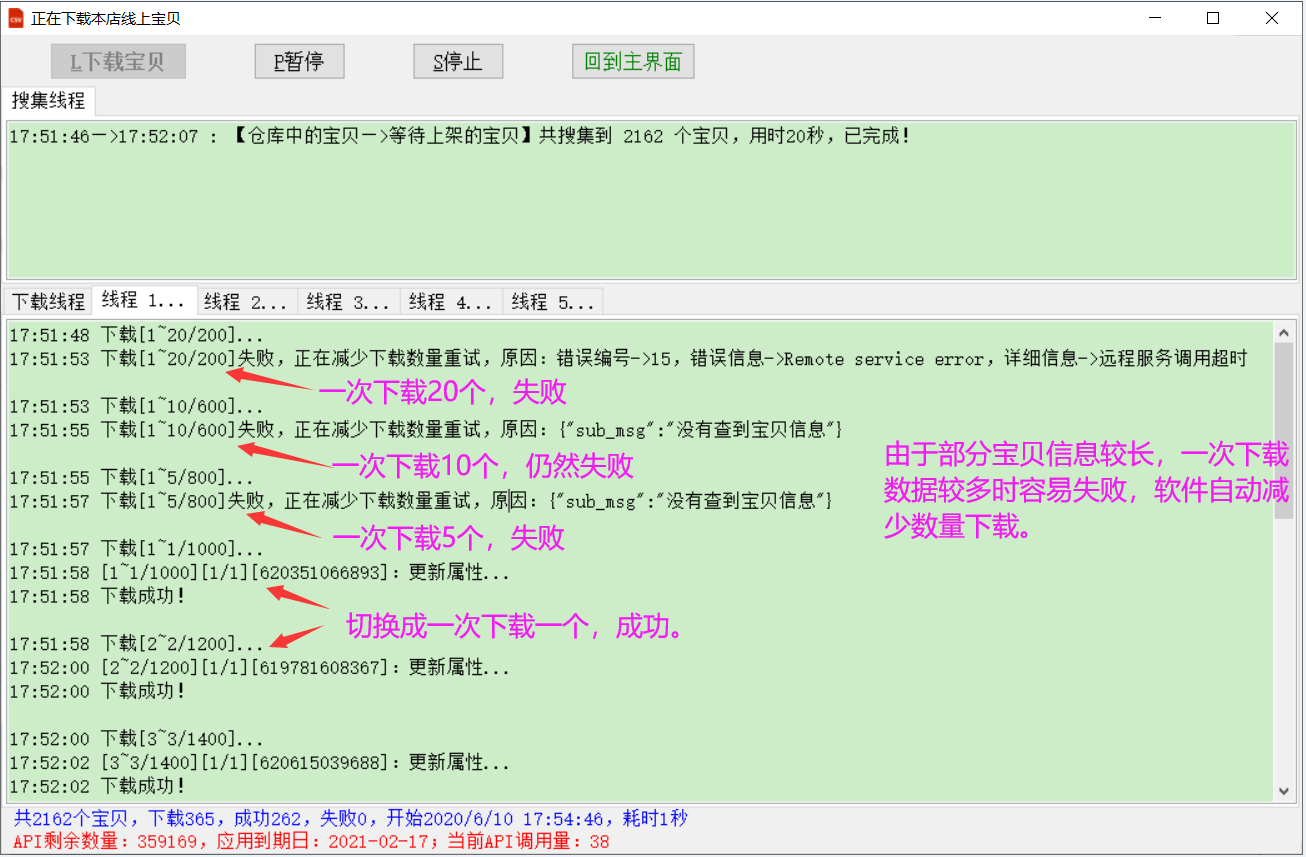
Task: Minimize the download window
Action: [x=1154, y=18]
